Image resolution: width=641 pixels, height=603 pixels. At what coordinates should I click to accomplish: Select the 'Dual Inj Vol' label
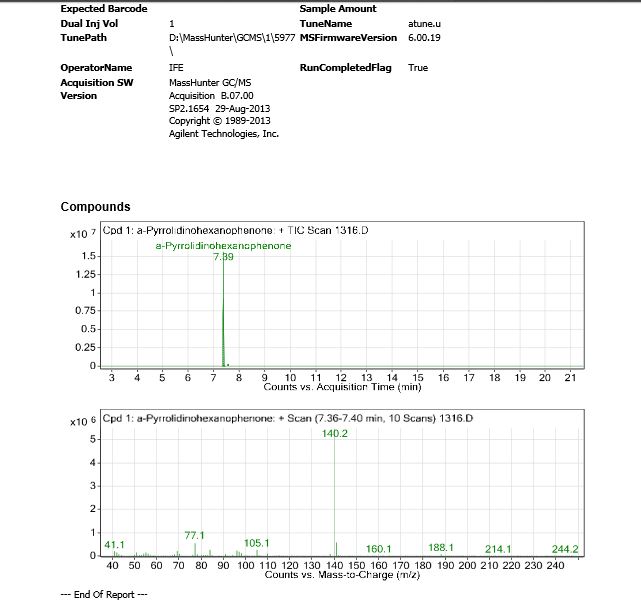89,24
